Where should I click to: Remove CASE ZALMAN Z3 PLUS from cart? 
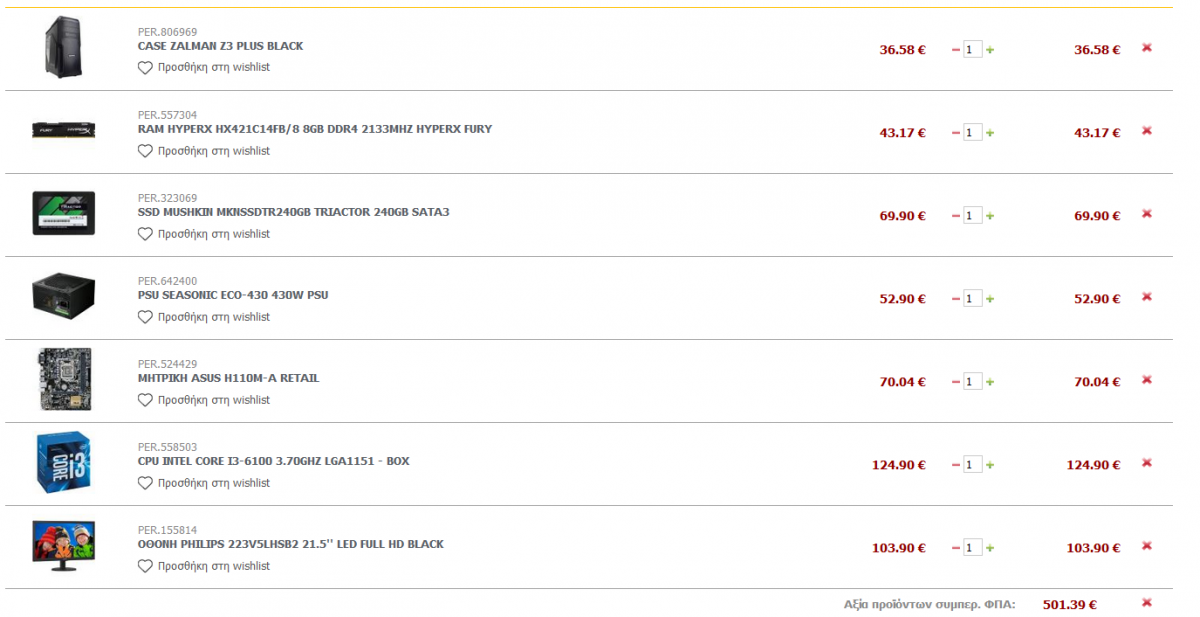click(1146, 47)
